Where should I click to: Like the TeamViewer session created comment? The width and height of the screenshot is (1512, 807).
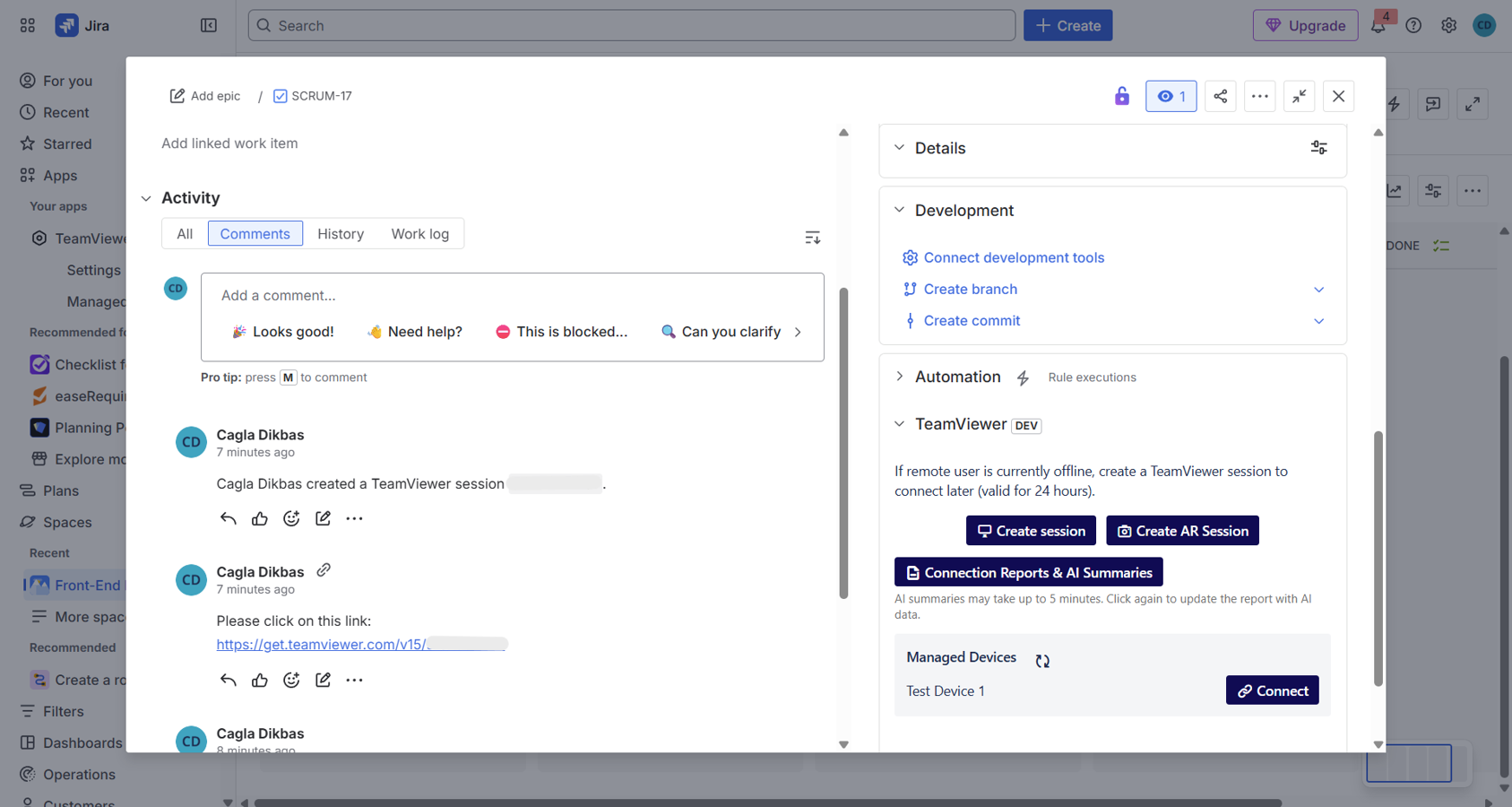pyautogui.click(x=260, y=518)
